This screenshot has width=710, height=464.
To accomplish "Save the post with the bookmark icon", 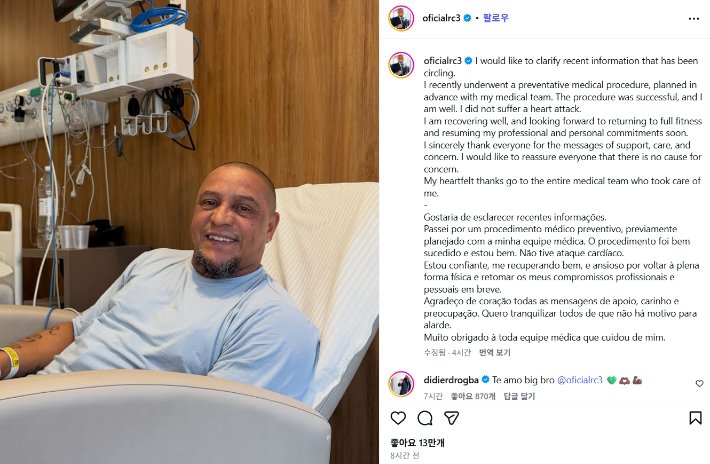I will (x=695, y=418).
